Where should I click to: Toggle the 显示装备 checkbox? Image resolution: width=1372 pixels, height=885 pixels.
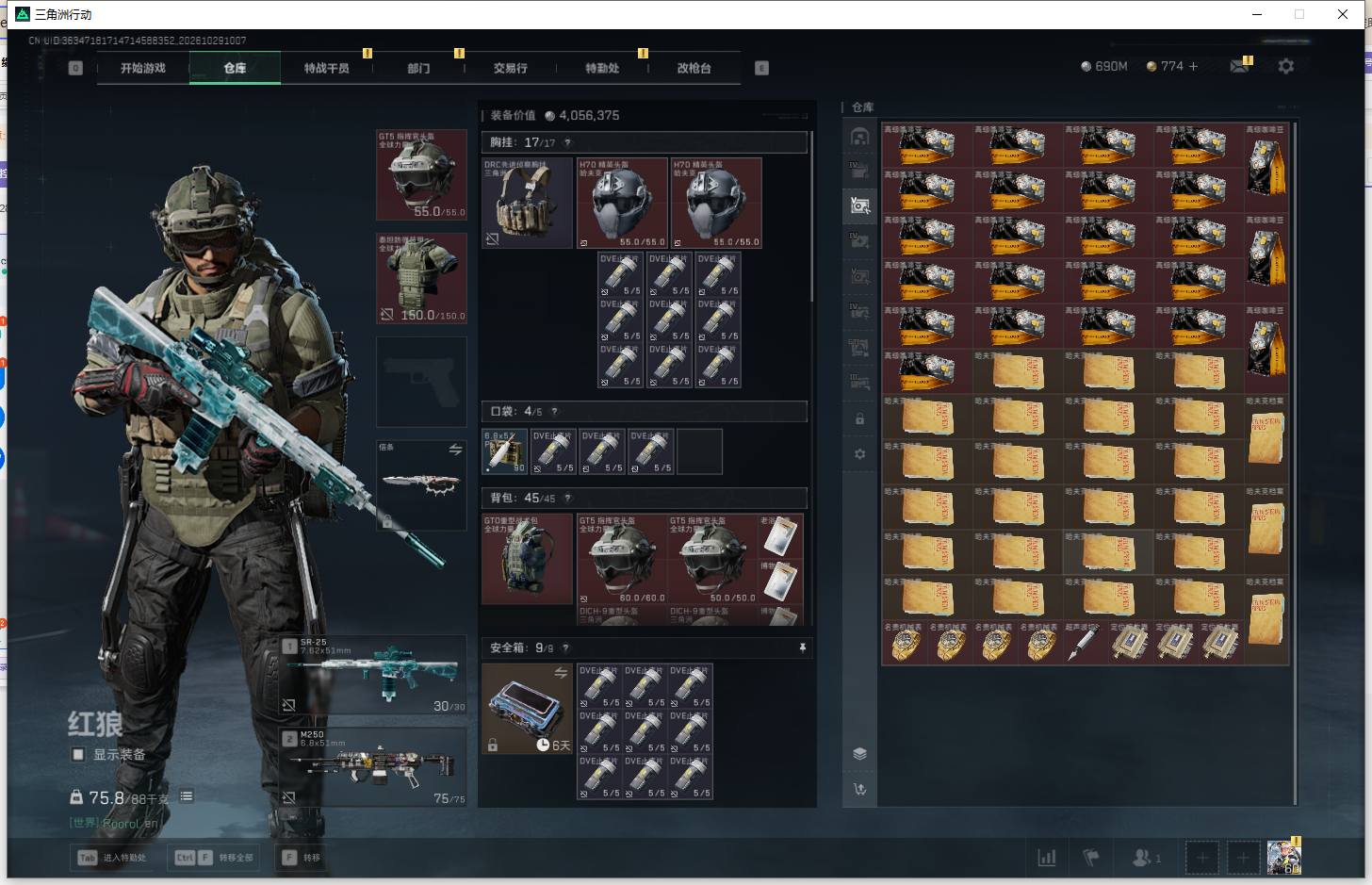[x=78, y=754]
